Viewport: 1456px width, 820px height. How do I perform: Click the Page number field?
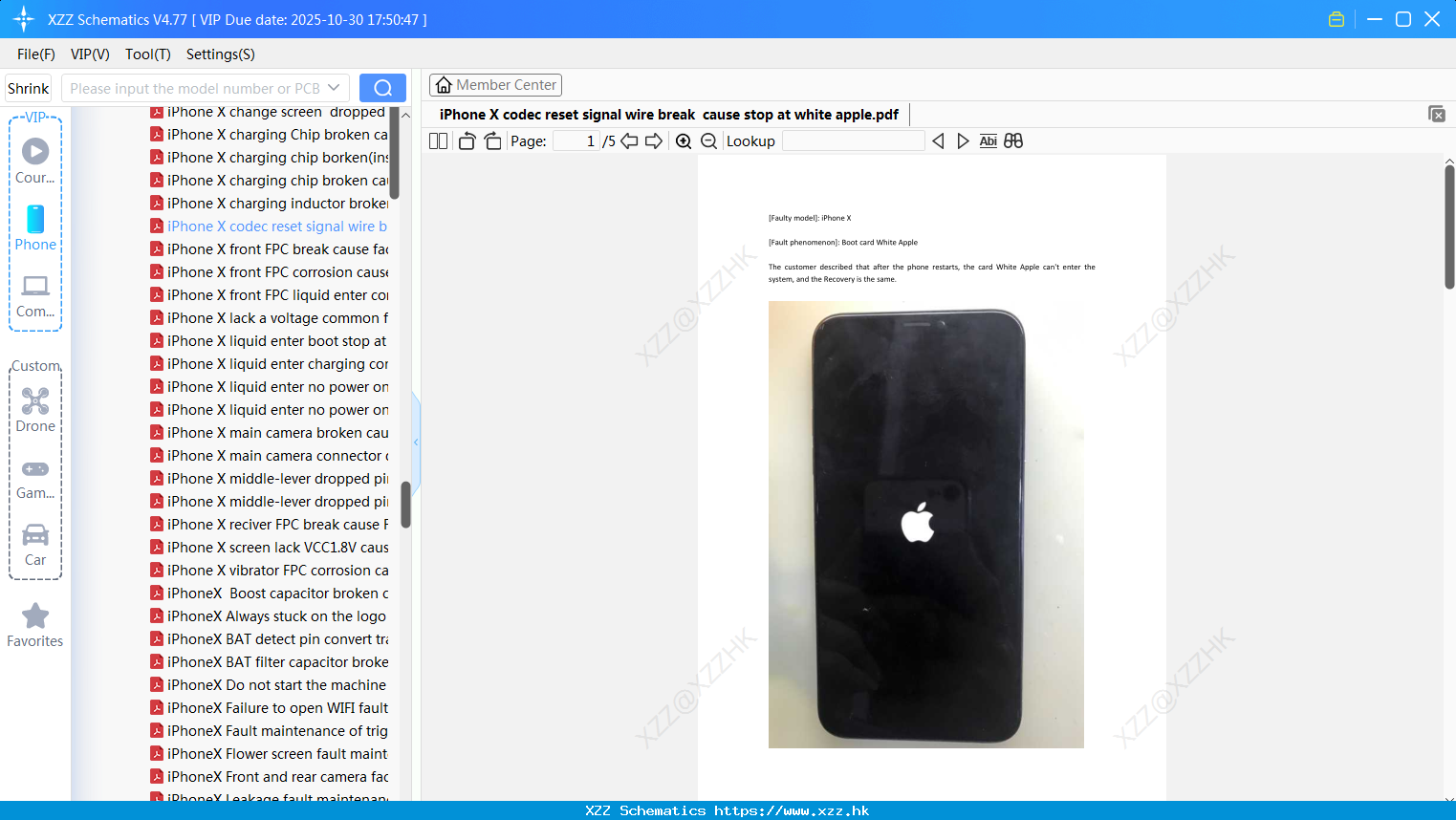point(576,141)
